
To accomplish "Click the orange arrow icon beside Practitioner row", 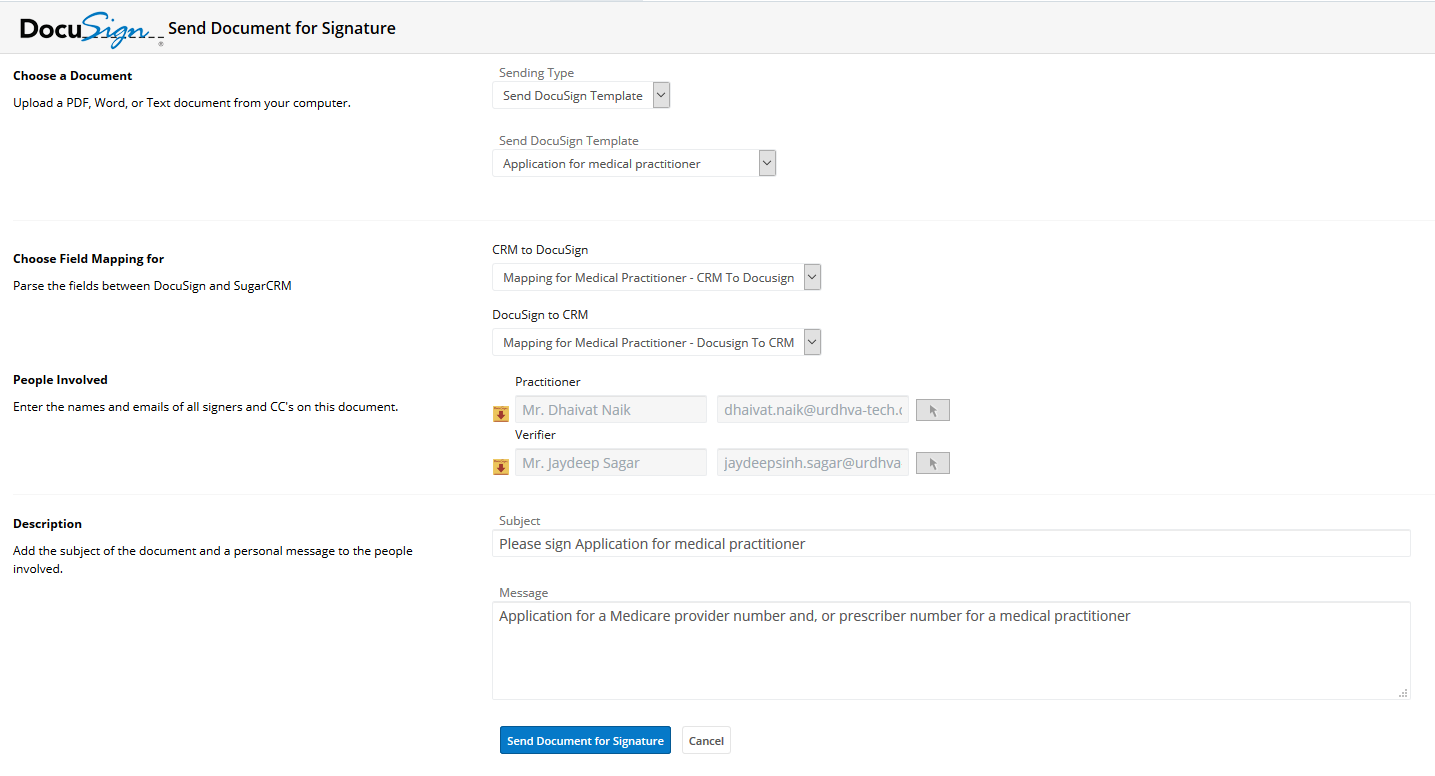I will pyautogui.click(x=501, y=414).
